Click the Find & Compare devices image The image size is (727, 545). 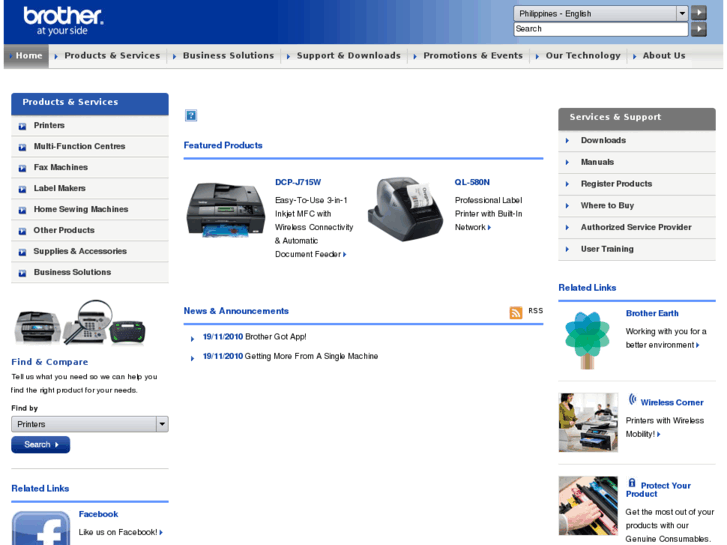coord(80,323)
